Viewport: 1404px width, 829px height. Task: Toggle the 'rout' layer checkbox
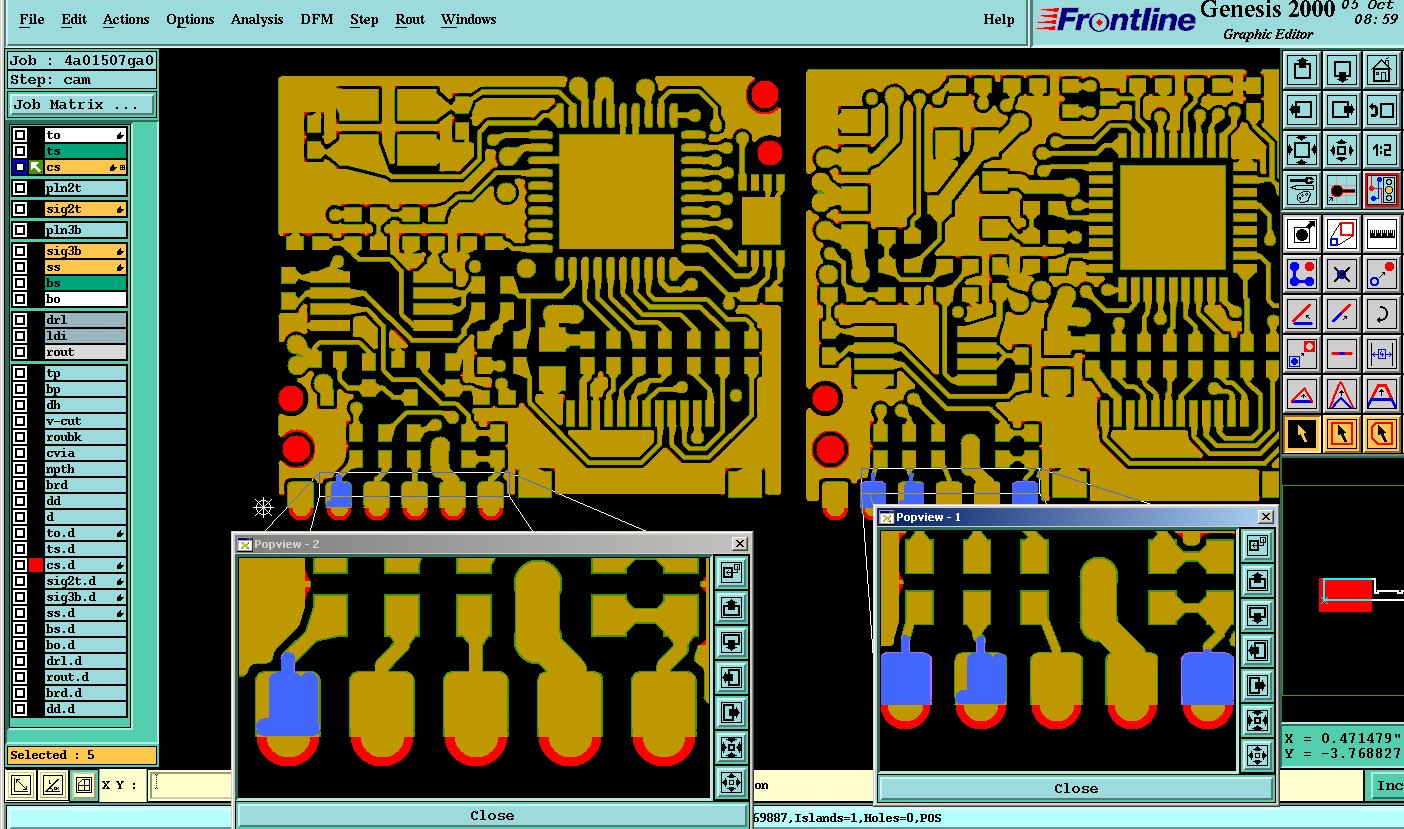pyautogui.click(x=20, y=352)
